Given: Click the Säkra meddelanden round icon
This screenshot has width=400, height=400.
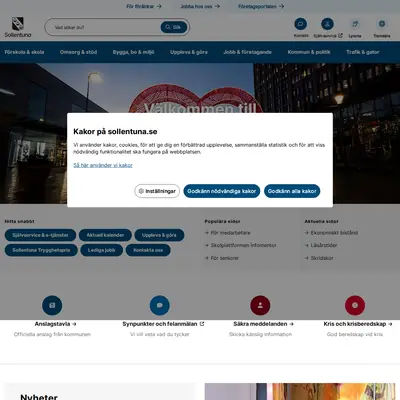Looking at the screenshot, I should coord(260,305).
